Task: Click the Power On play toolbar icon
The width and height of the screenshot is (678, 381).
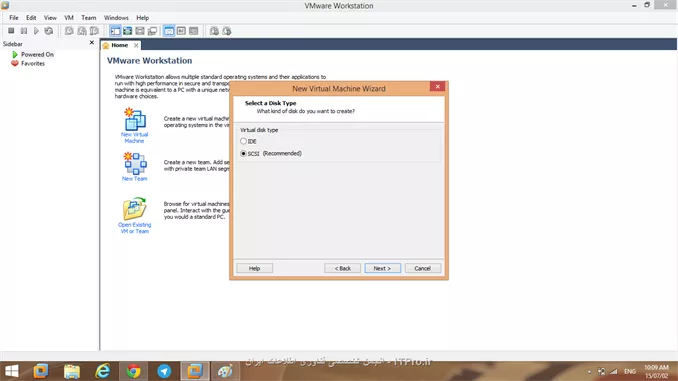Action: (36, 31)
